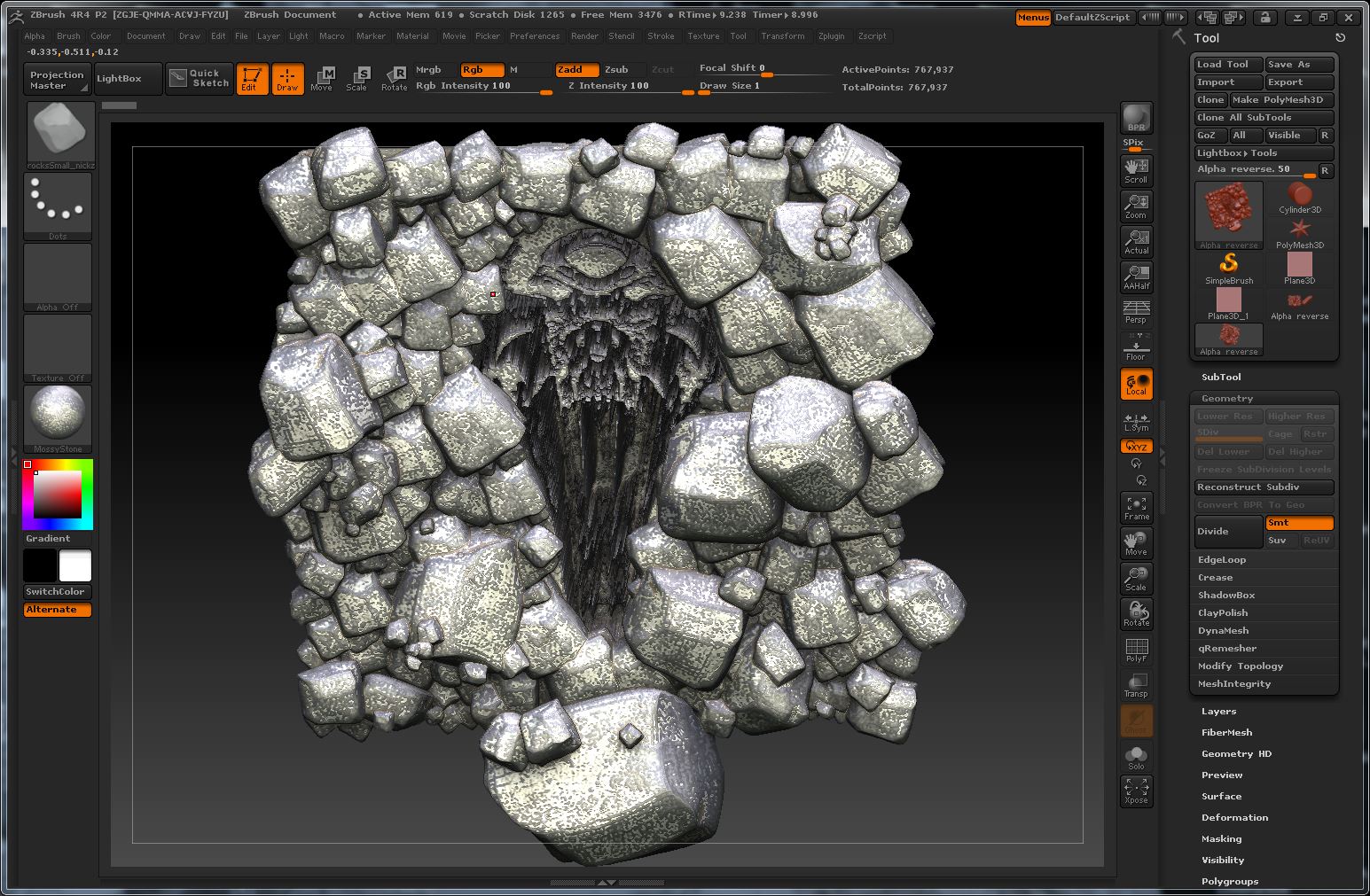The image size is (1370, 896).
Task: Expand the DynaMesh subsection
Action: [x=1223, y=630]
